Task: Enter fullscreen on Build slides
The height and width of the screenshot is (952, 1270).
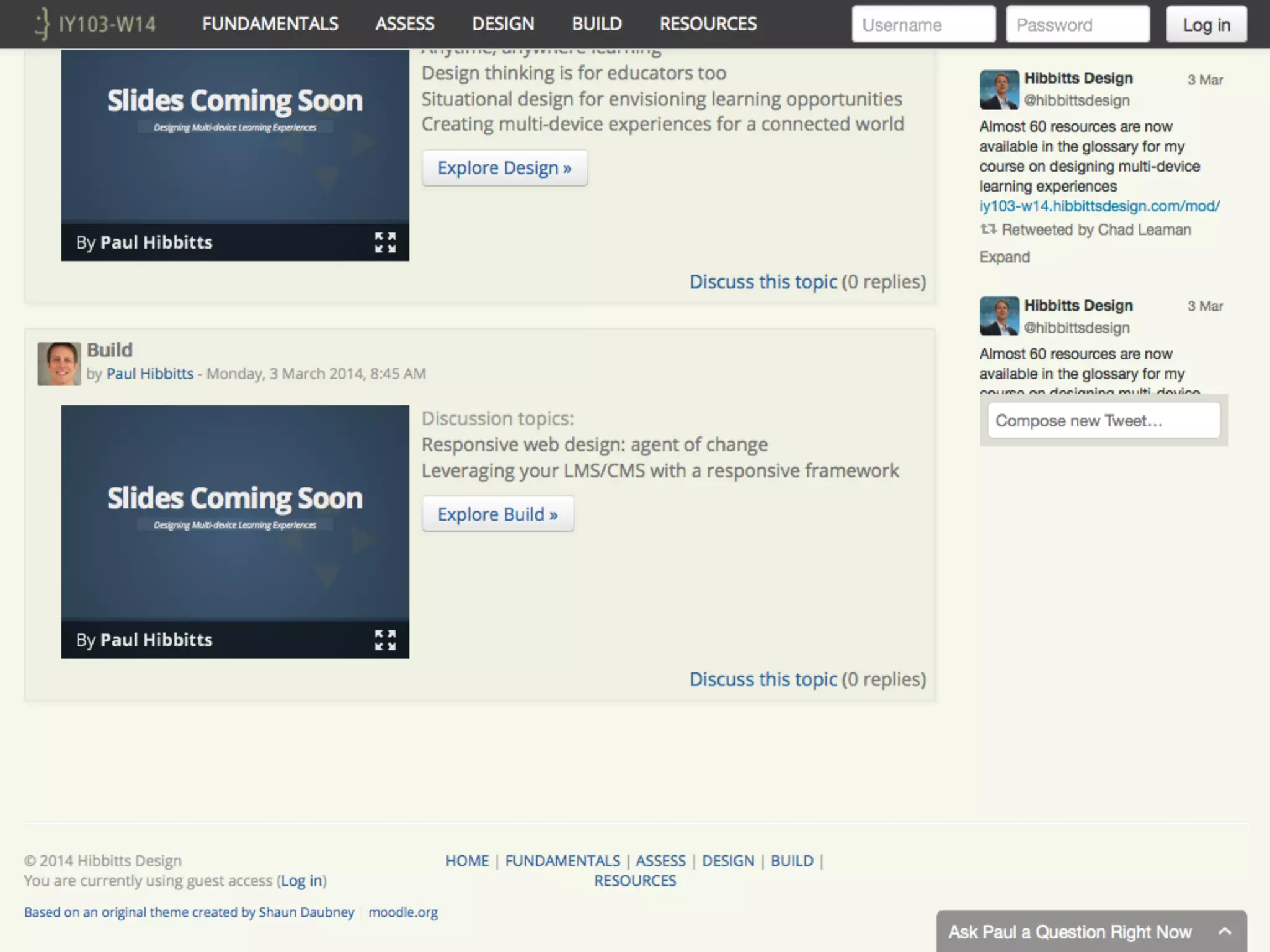Action: (x=385, y=640)
